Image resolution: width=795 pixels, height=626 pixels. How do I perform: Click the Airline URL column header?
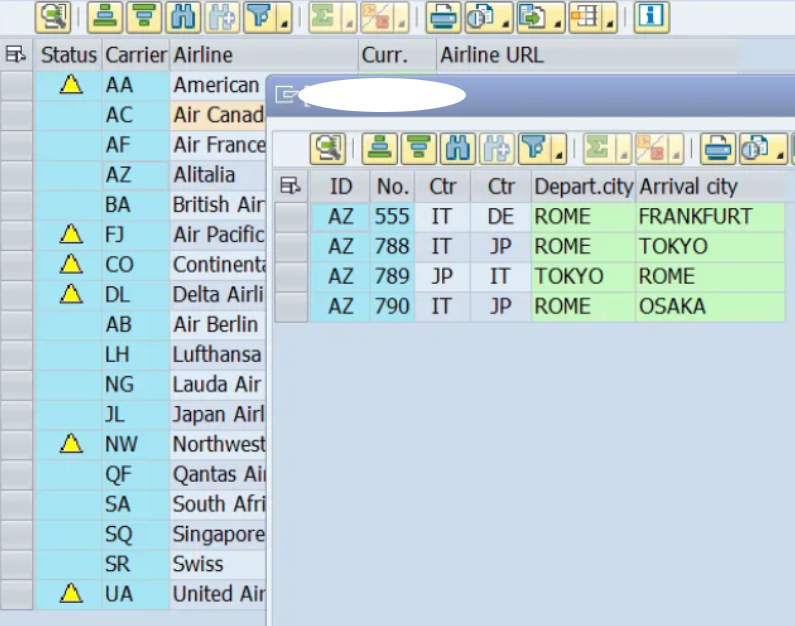tap(587, 55)
